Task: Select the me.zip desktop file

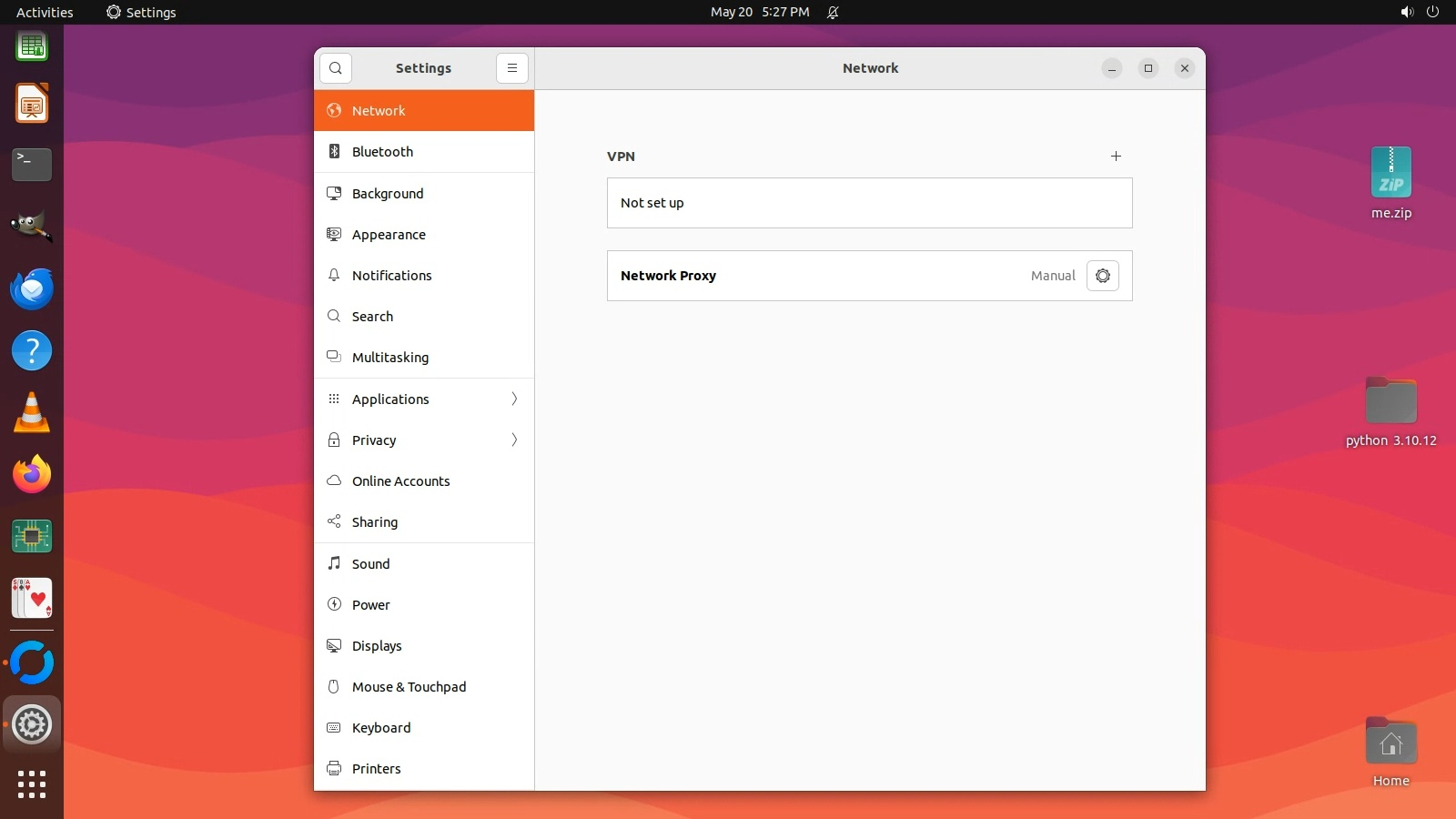Action: [1390, 183]
